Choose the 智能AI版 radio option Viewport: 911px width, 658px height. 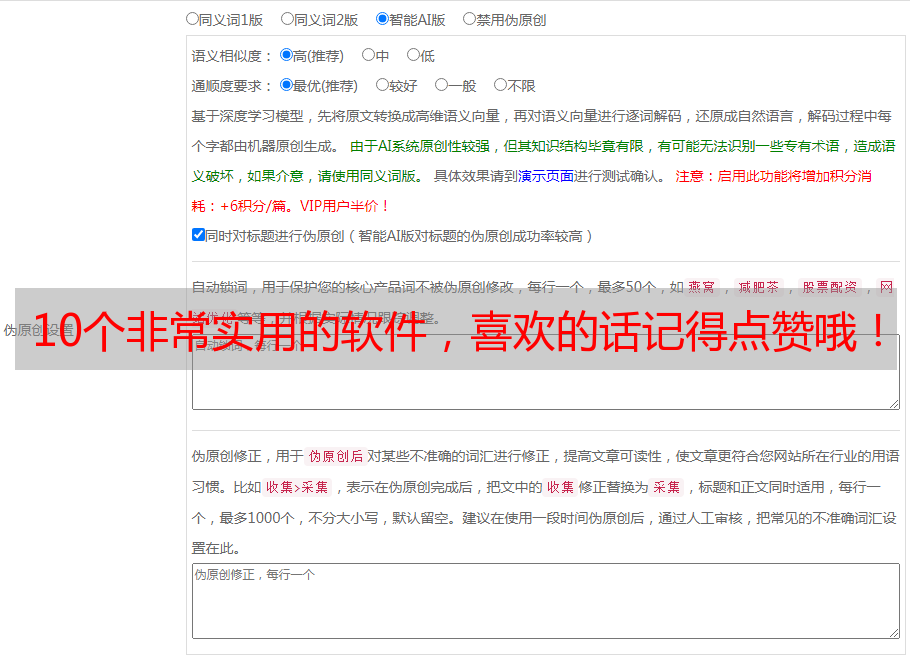pos(382,19)
